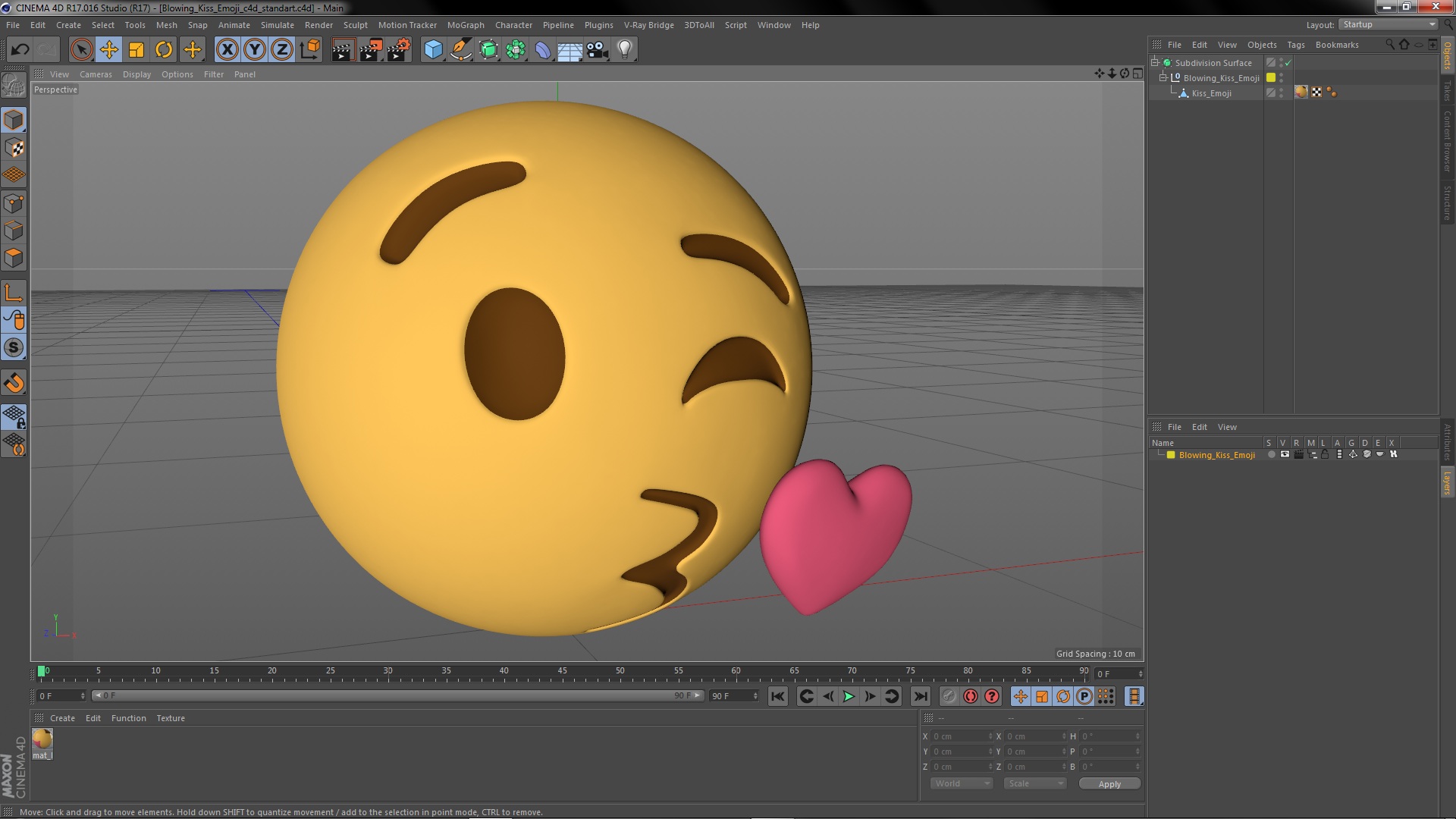Click the Camera object icon
The image size is (1456, 819).
coord(597,50)
